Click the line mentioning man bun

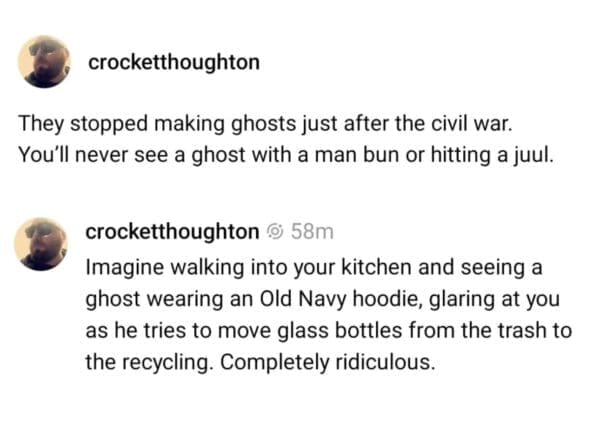coord(286,155)
